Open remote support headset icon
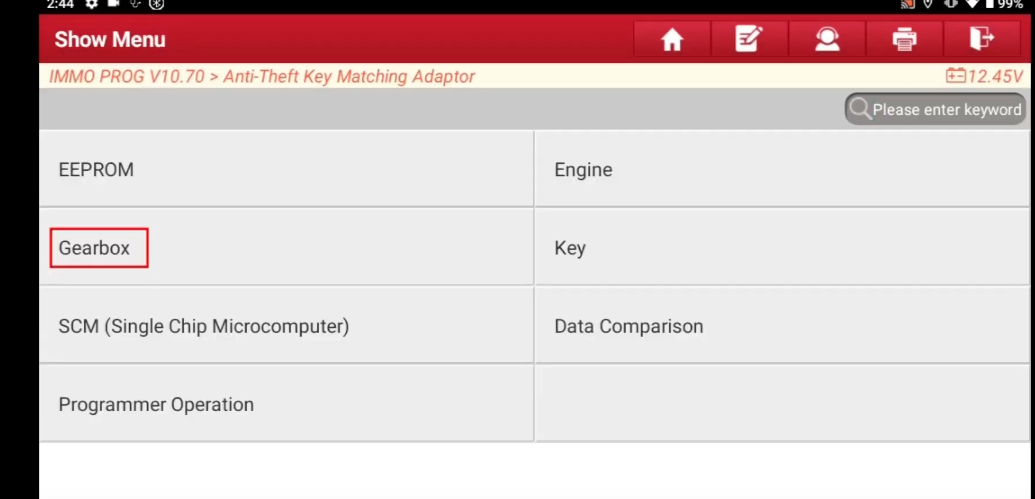This screenshot has height=499, width=1035. coord(826,40)
